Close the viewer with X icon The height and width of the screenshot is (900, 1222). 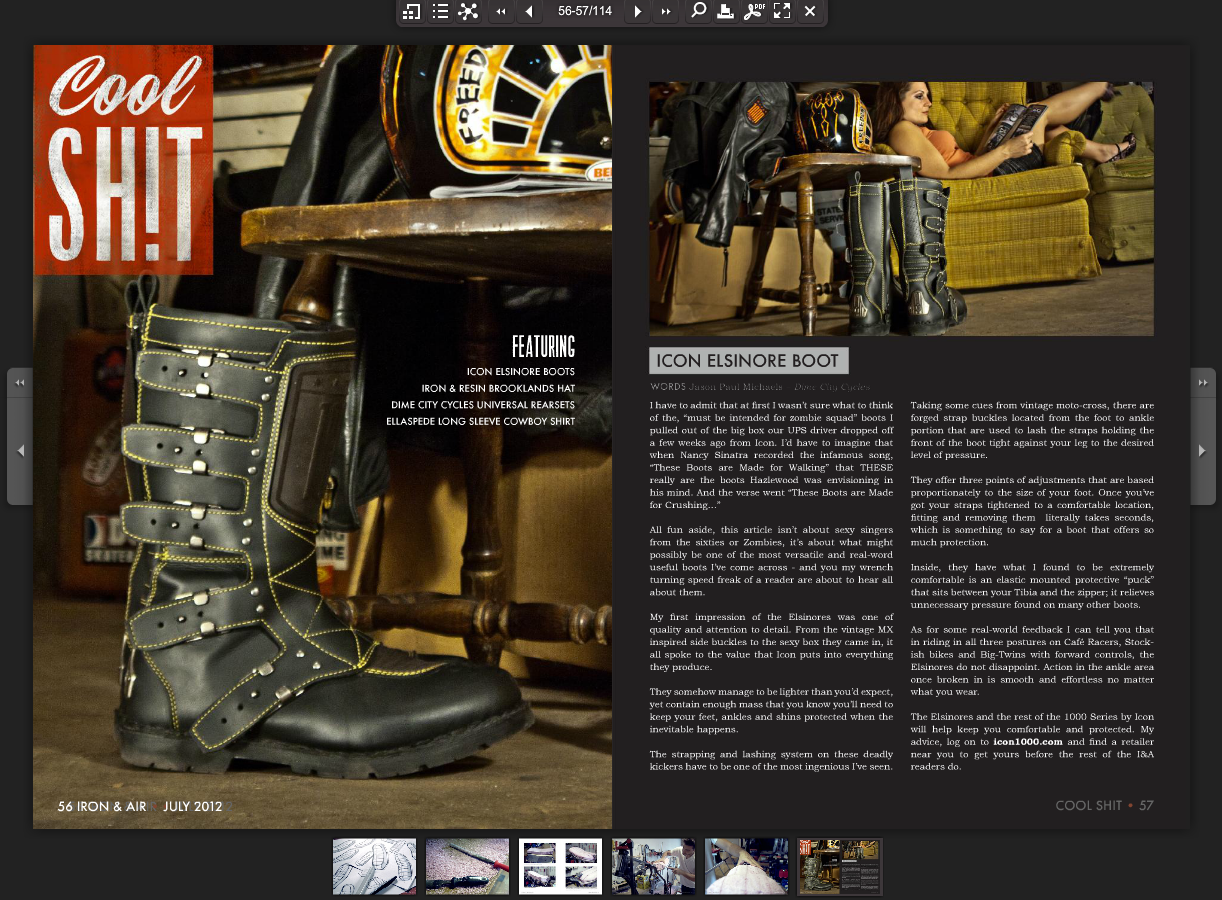(810, 11)
